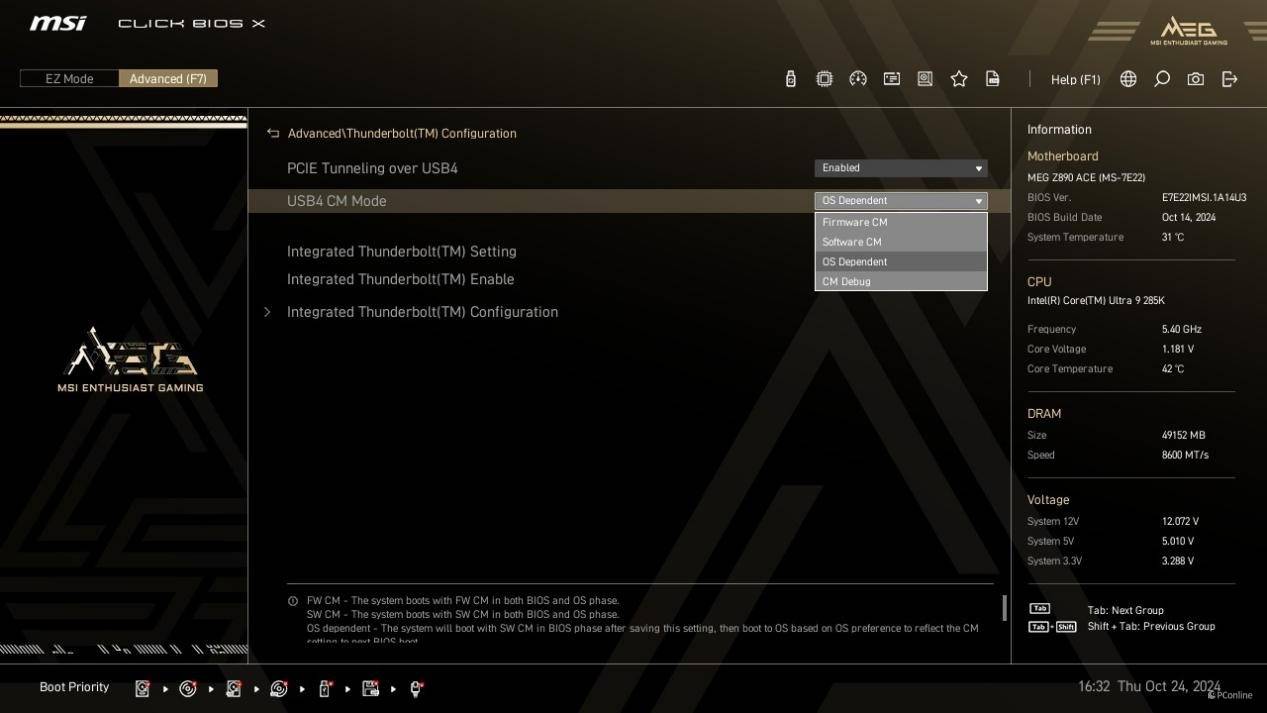Click the back arrow beside Advanced\Thunderbolt breadcrumb
The width and height of the screenshot is (1267, 713).
pyautogui.click(x=273, y=133)
